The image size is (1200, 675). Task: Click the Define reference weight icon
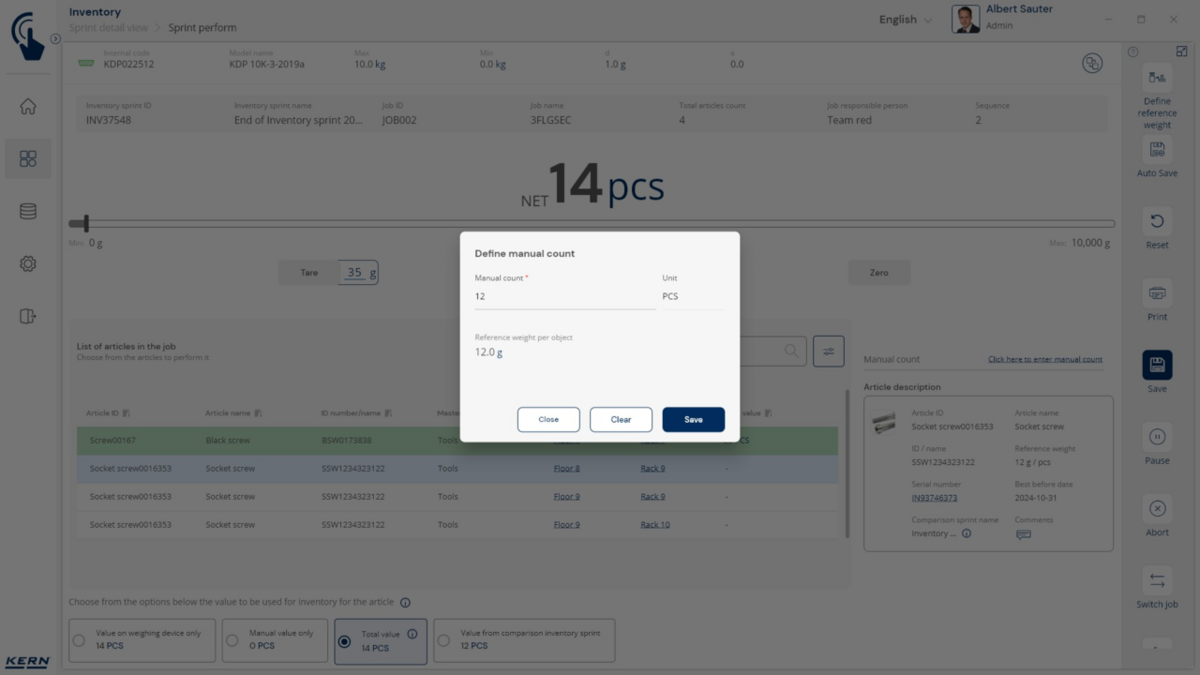coord(1157,78)
